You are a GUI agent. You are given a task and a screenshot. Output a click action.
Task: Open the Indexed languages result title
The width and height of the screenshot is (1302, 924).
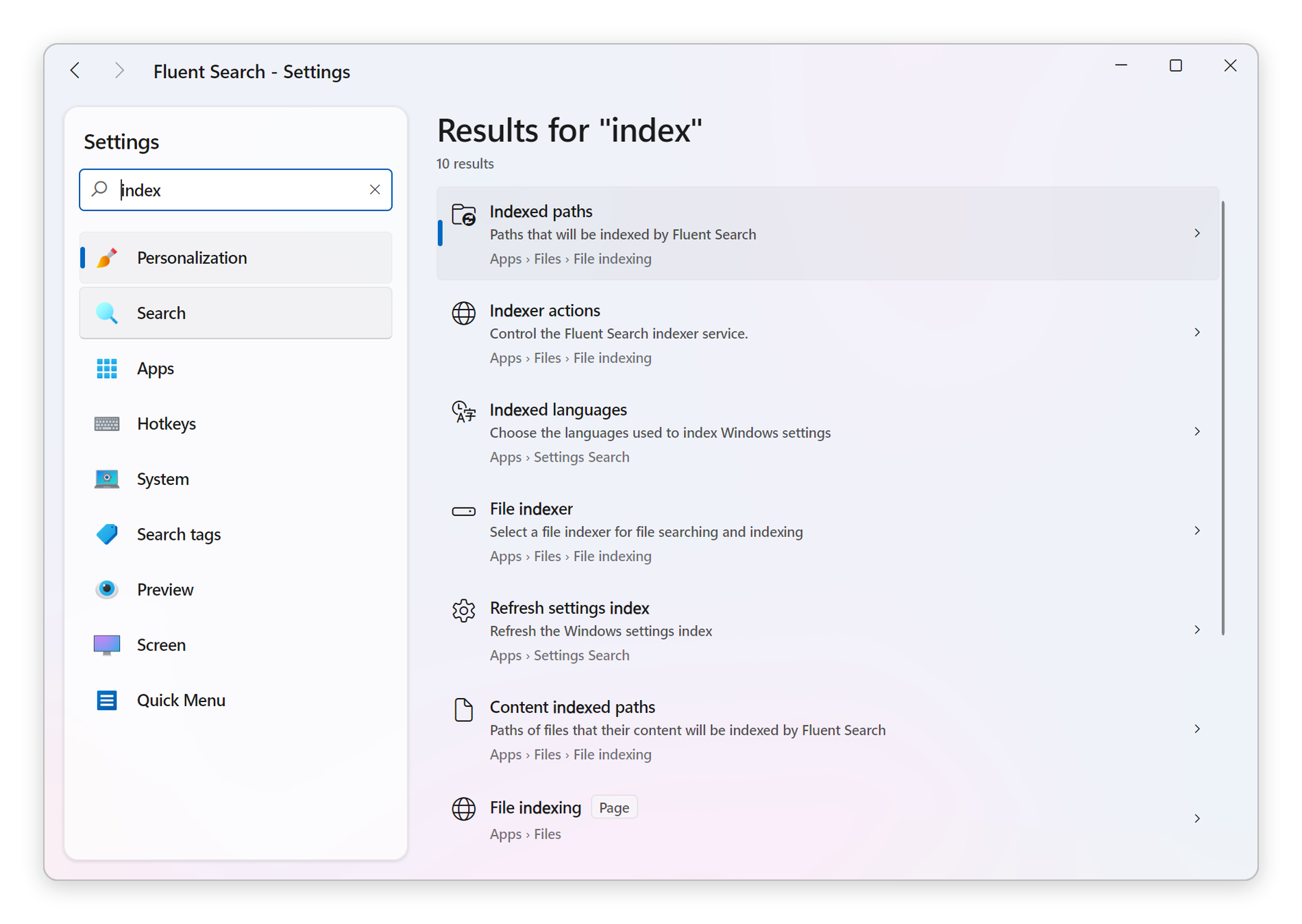(x=558, y=410)
